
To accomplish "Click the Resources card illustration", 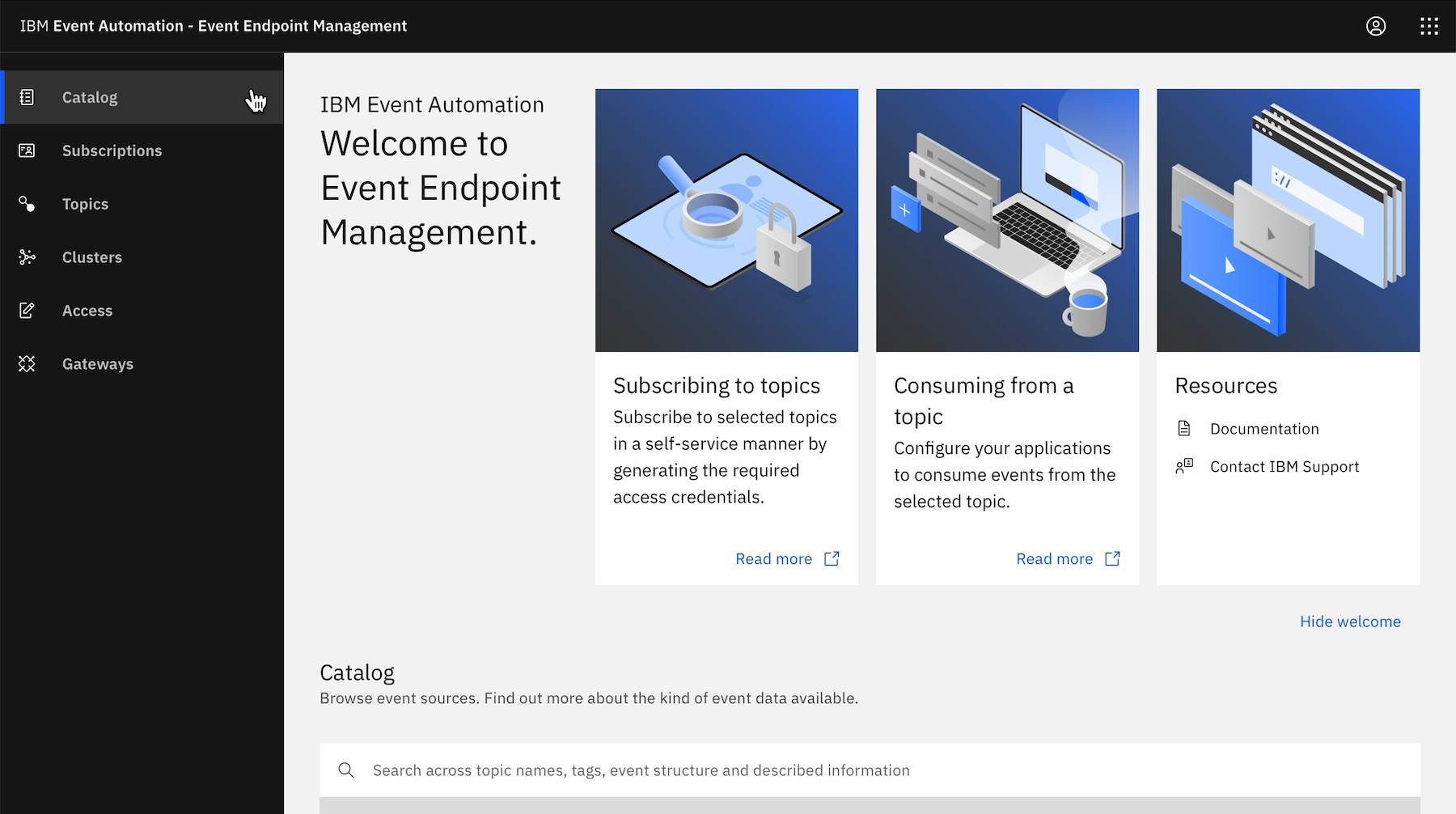I will pyautogui.click(x=1288, y=220).
